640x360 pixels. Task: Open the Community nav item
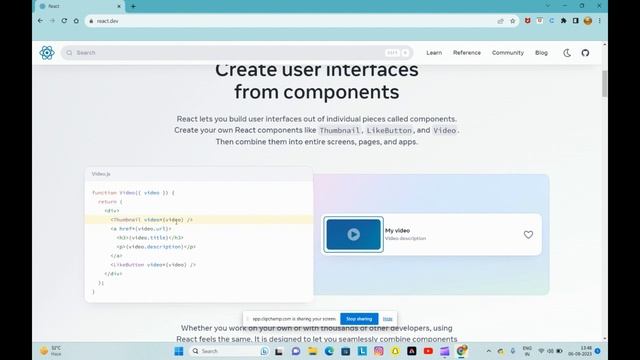pos(507,53)
